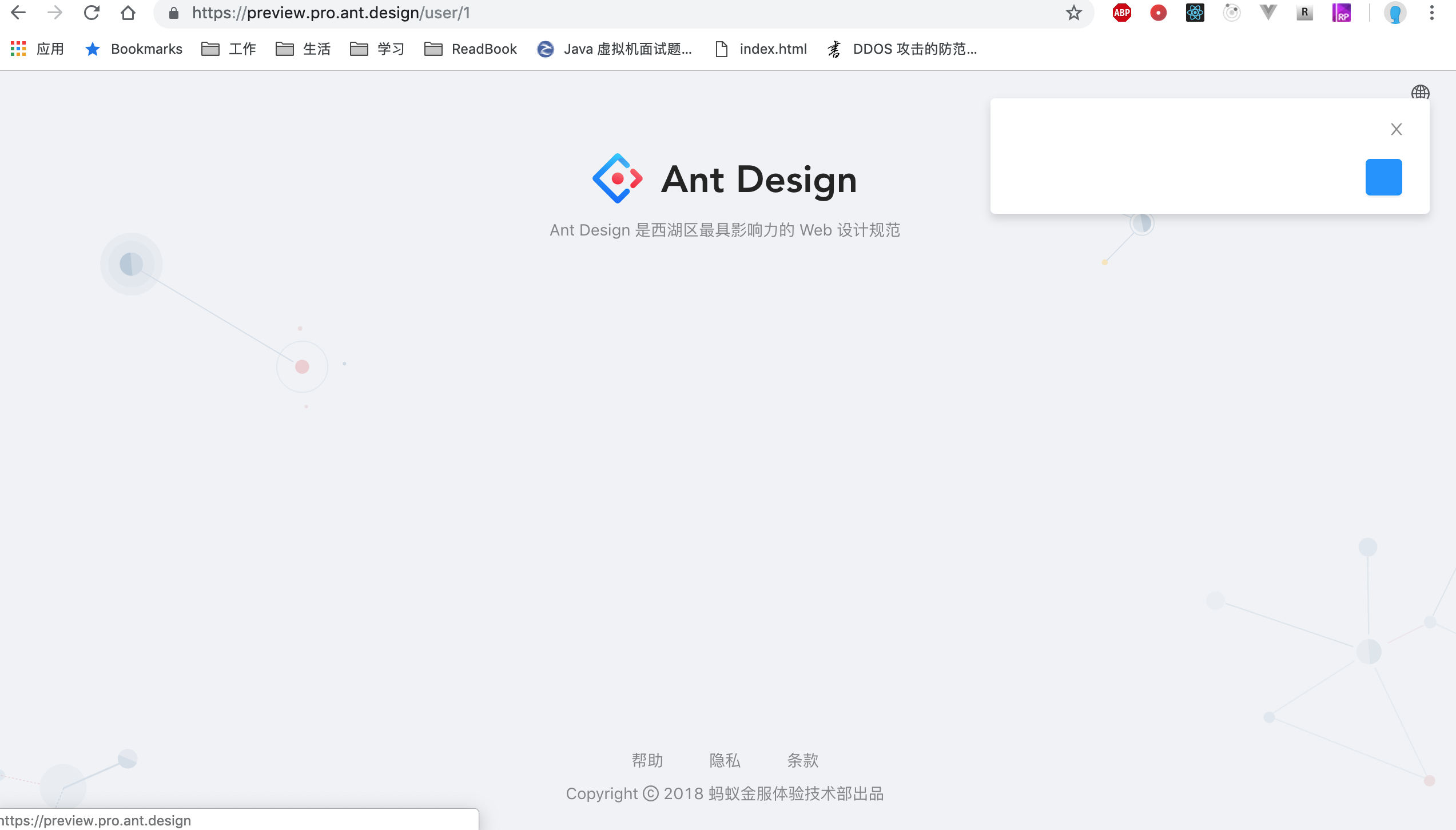Click the Ant Design logo icon

618,178
